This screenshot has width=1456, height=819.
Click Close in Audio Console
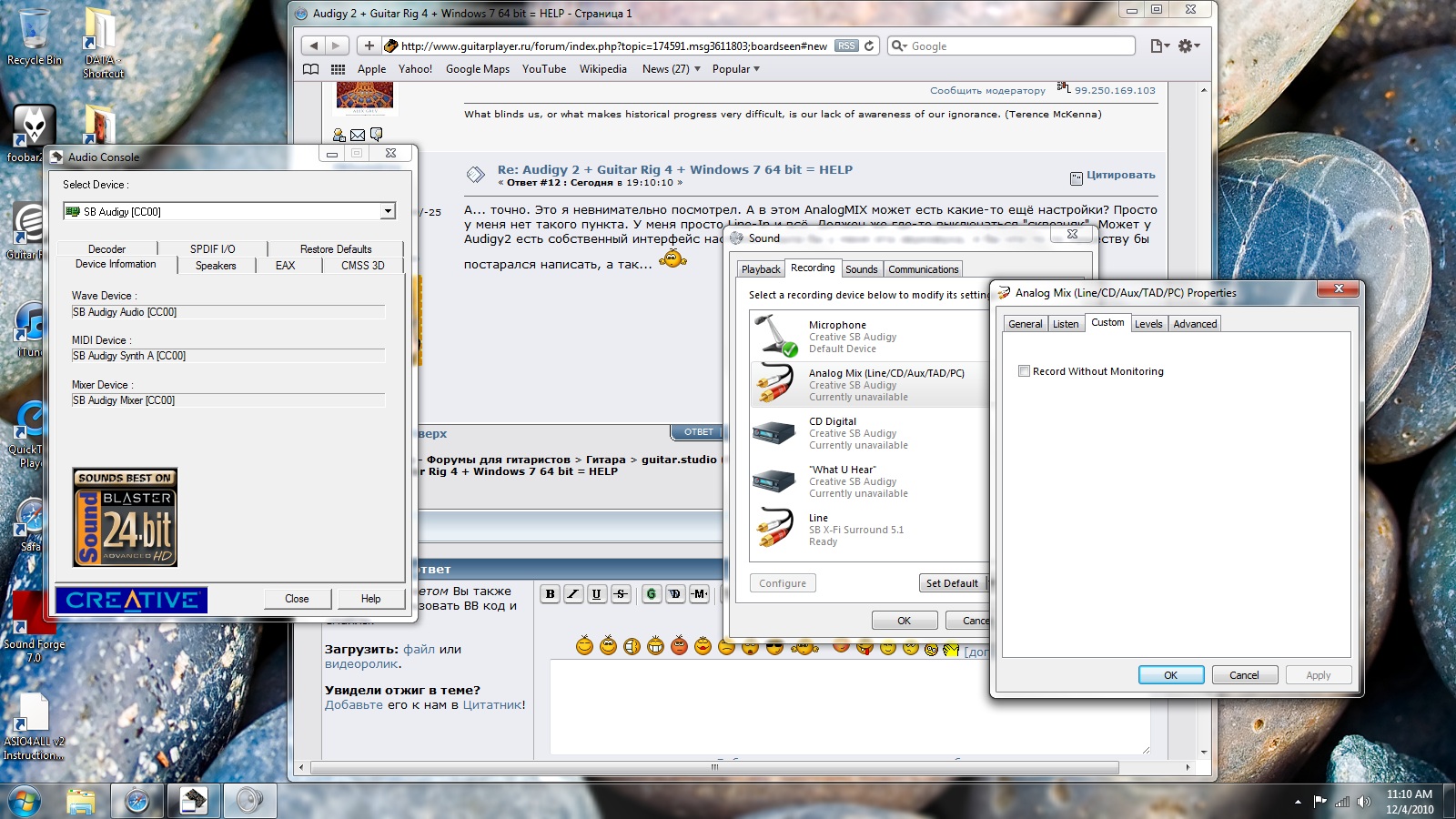point(297,599)
